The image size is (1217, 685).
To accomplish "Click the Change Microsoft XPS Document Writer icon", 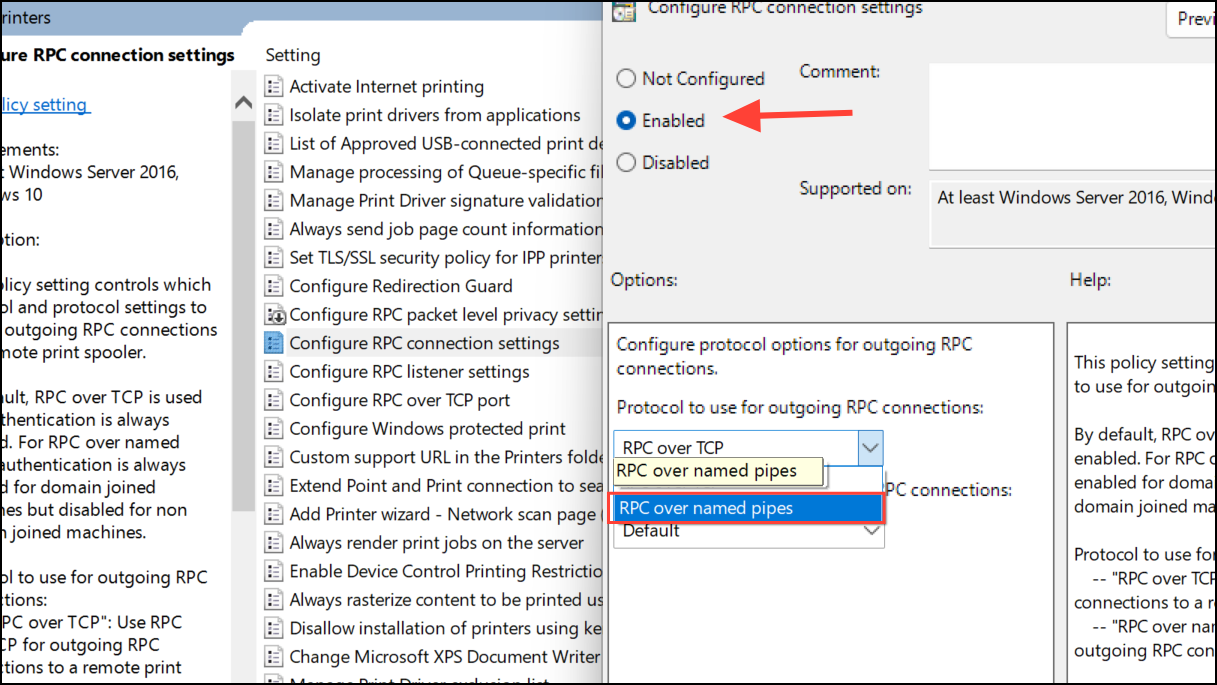I will point(274,657).
